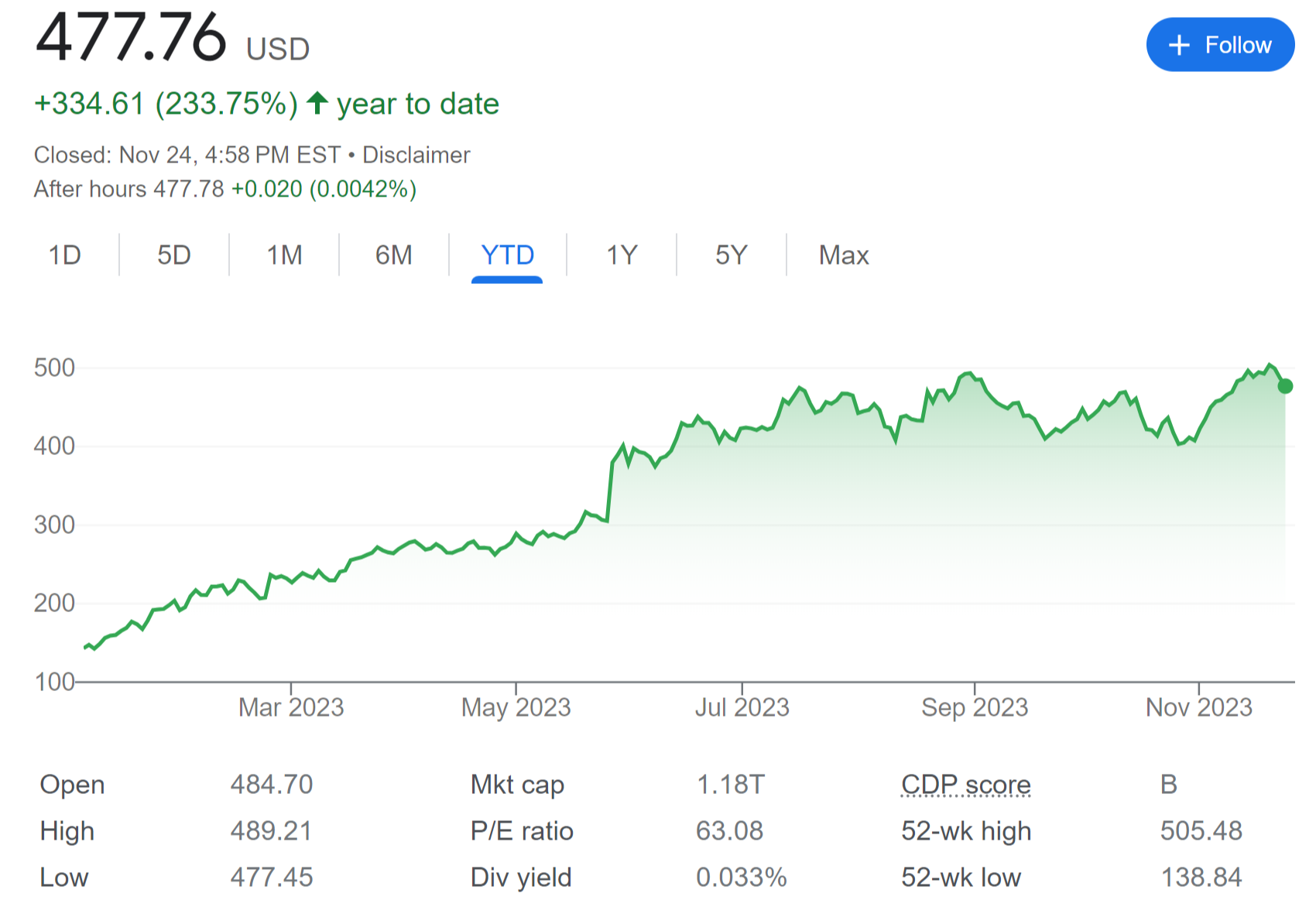
Task: Click the Mkt cap value 1.18T
Action: tap(730, 784)
